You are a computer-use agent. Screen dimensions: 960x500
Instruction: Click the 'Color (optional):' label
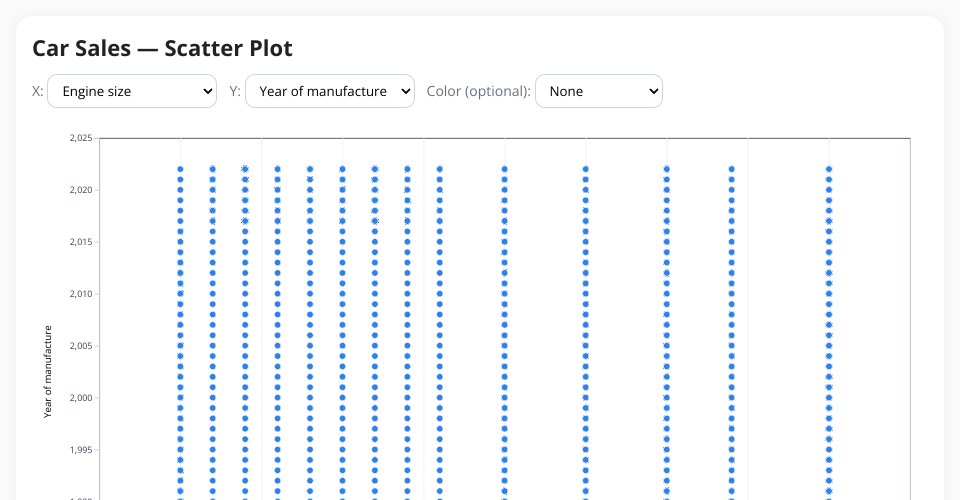click(x=478, y=91)
